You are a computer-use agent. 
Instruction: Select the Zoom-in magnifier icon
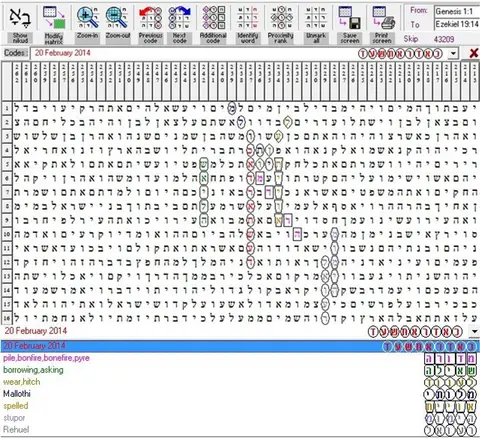click(x=87, y=18)
